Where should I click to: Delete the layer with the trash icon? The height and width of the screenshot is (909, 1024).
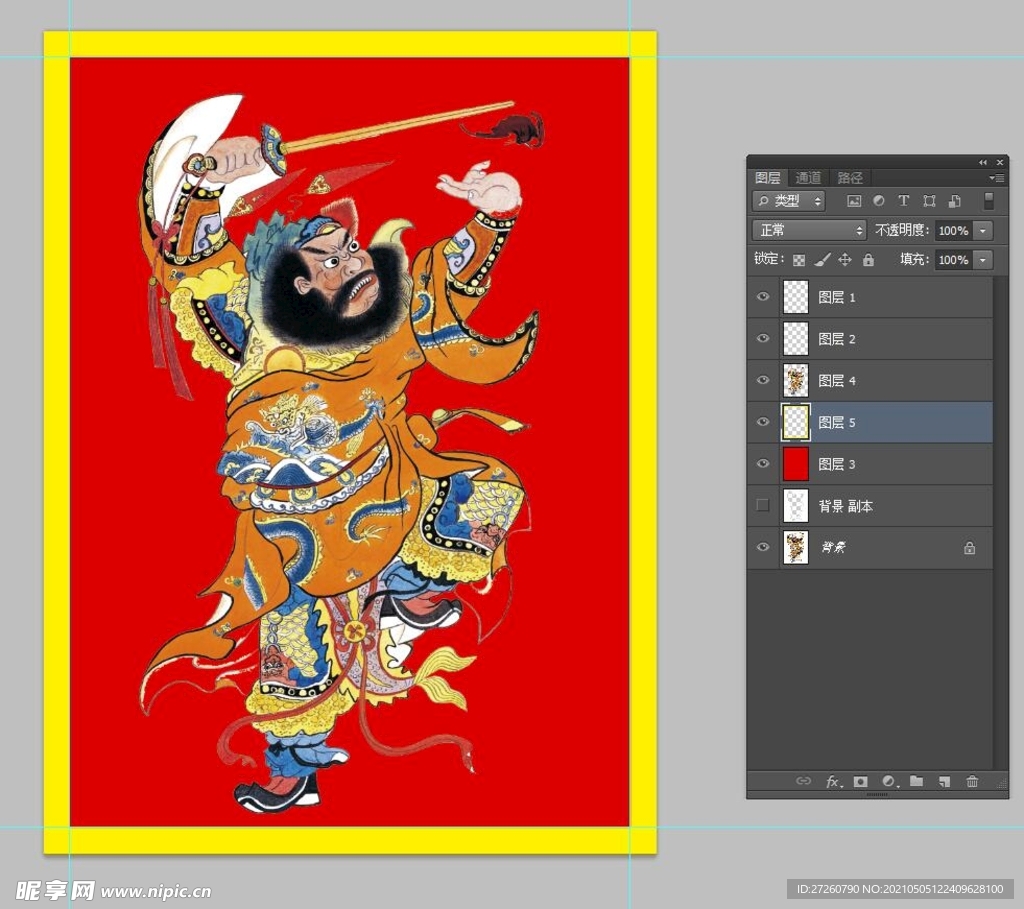click(972, 782)
